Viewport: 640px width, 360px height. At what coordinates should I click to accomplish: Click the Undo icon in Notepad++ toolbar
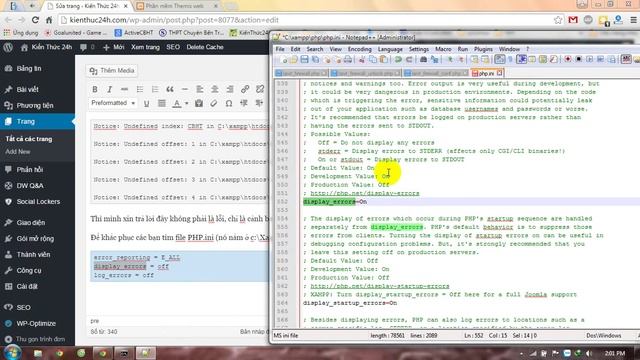pos(398,60)
